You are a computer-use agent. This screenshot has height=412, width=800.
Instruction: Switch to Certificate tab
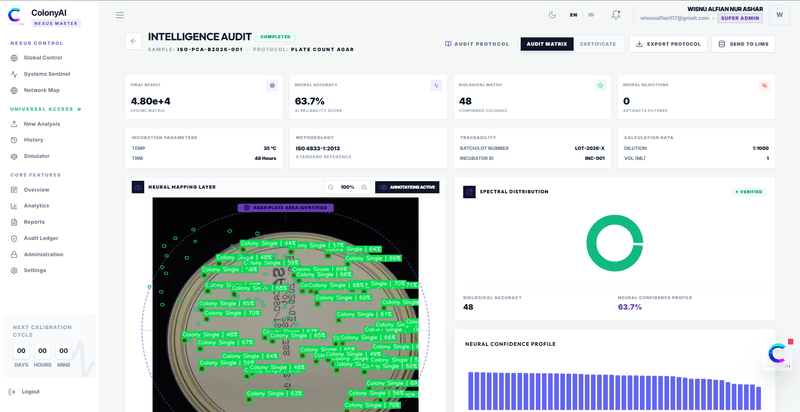[x=598, y=44]
